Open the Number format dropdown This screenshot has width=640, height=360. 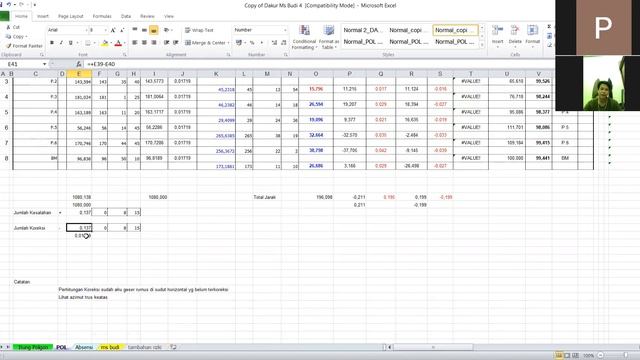285,30
